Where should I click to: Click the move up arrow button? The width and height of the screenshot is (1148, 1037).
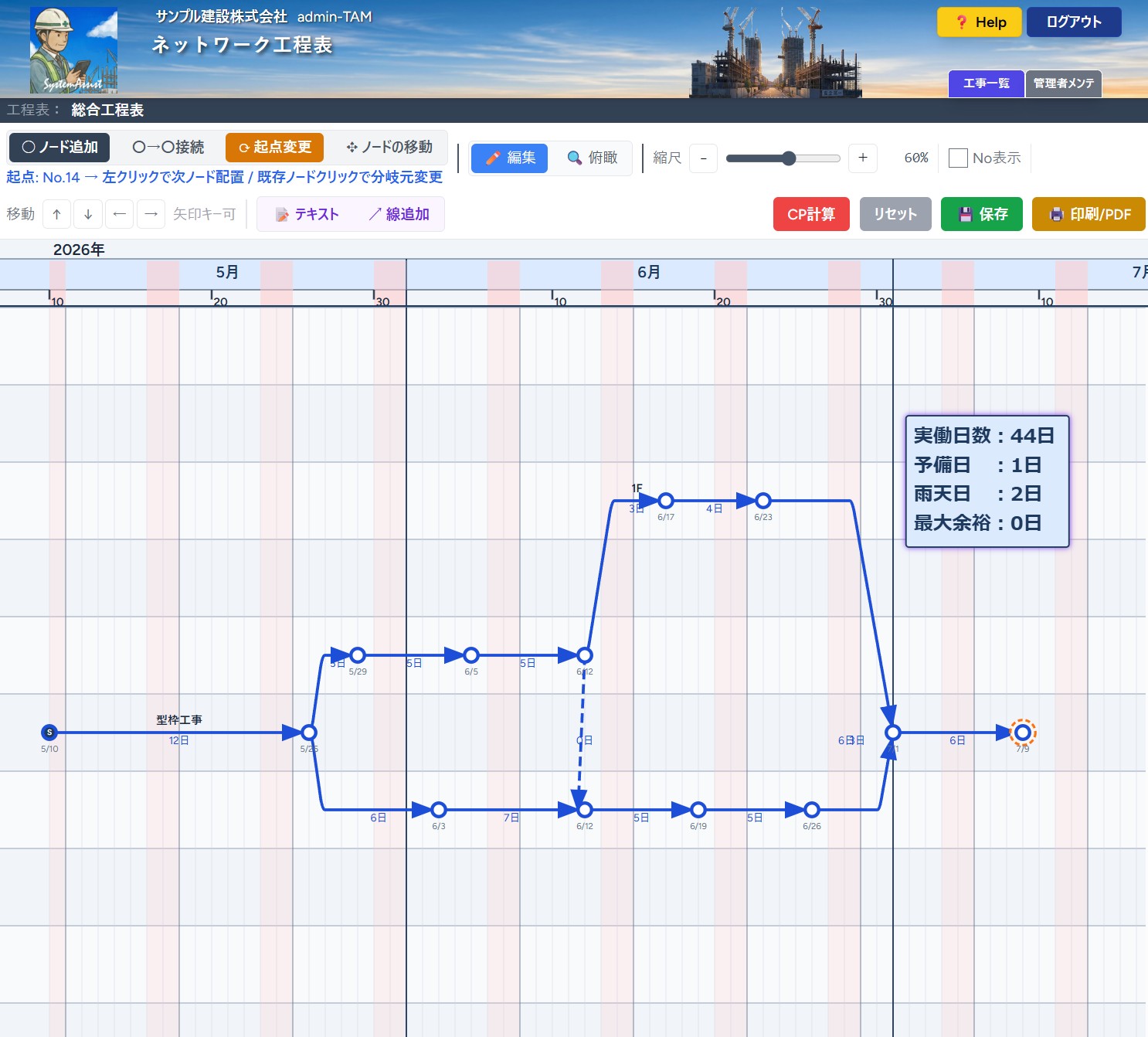point(56,214)
